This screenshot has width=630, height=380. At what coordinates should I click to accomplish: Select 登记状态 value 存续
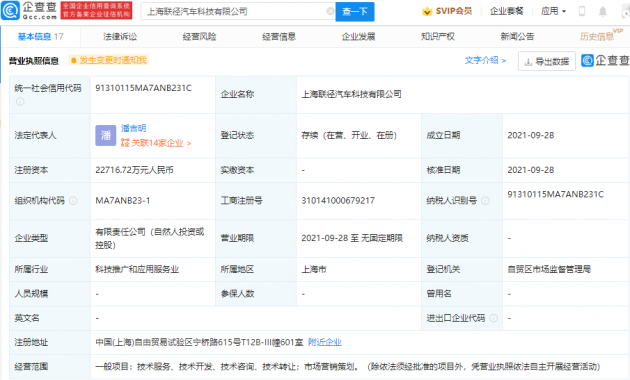pyautogui.click(x=349, y=135)
